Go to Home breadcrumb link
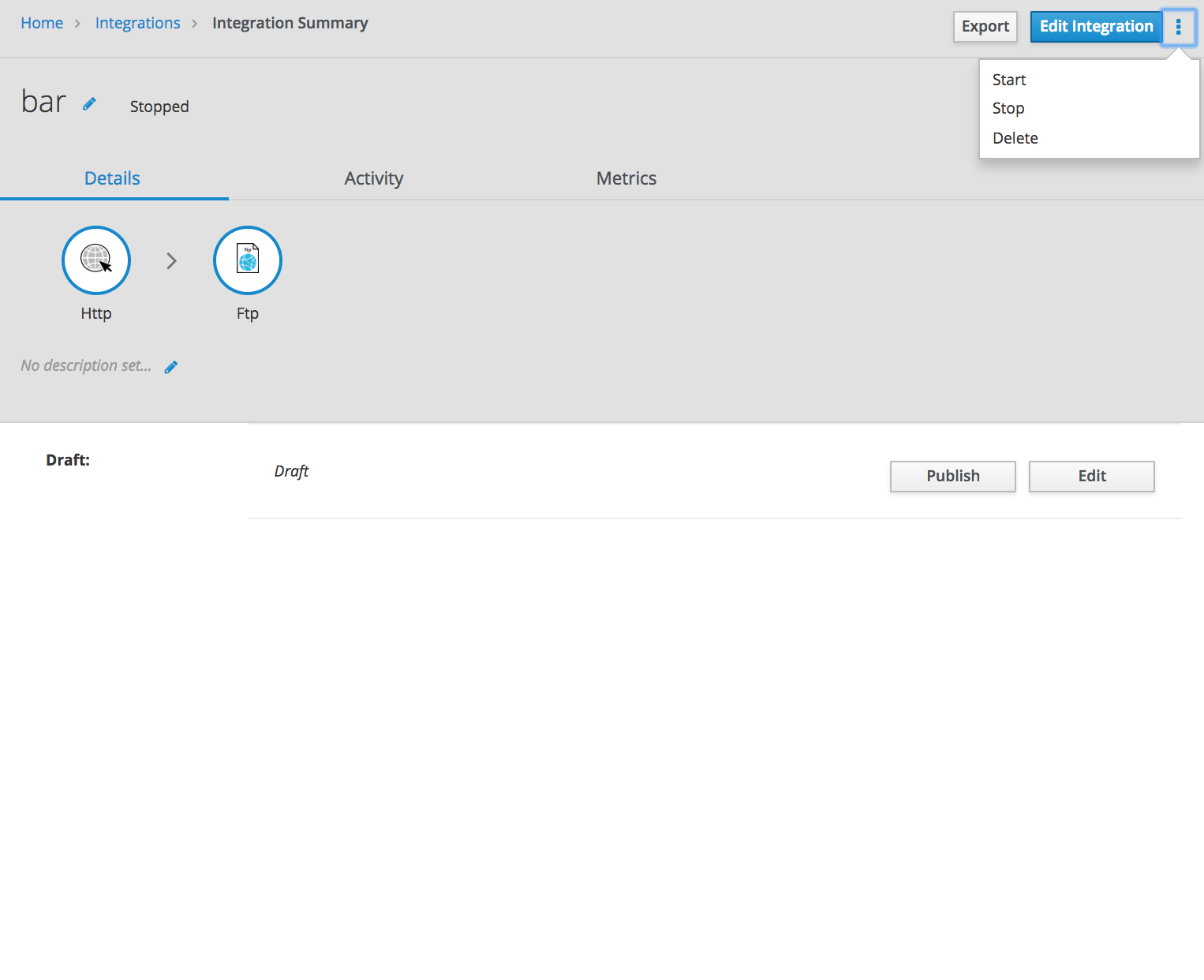The image size is (1204, 980). (42, 23)
